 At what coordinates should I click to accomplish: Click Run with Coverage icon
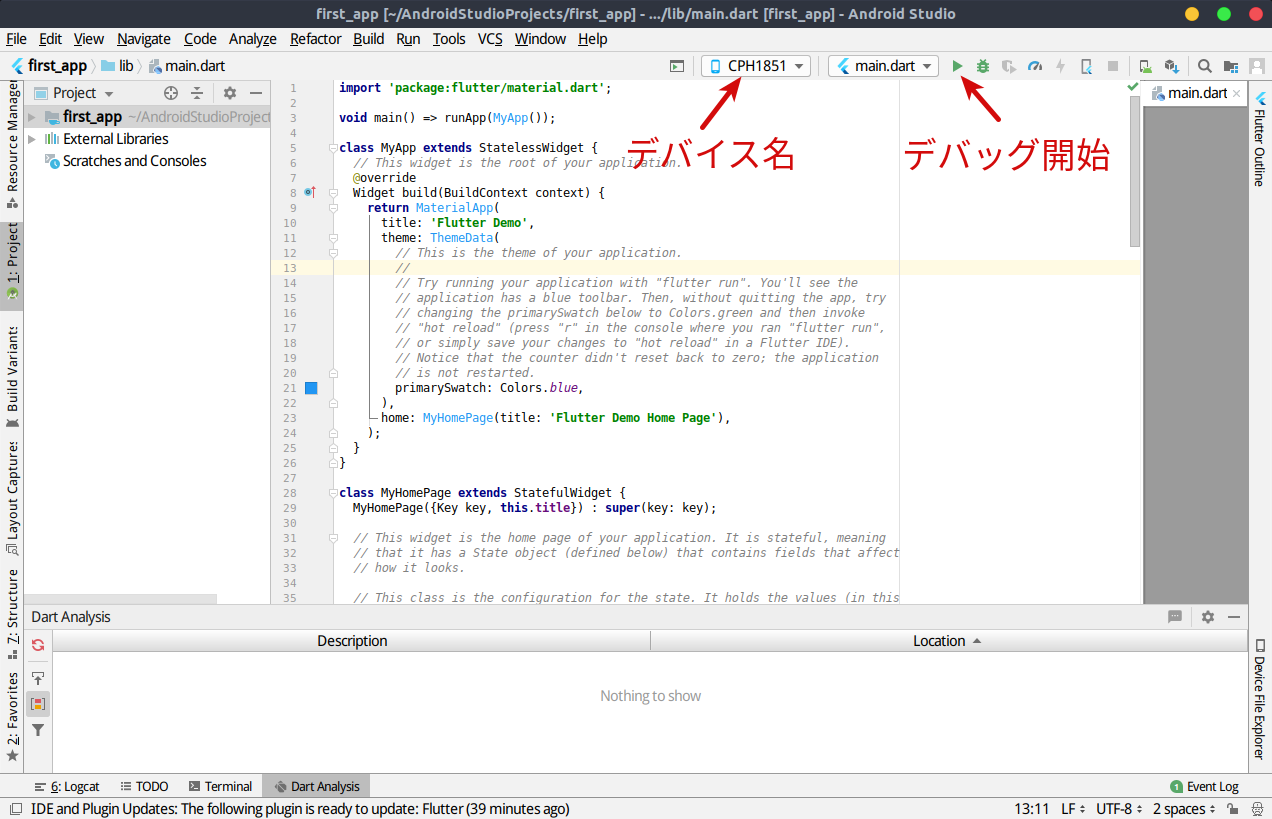[x=1009, y=66]
